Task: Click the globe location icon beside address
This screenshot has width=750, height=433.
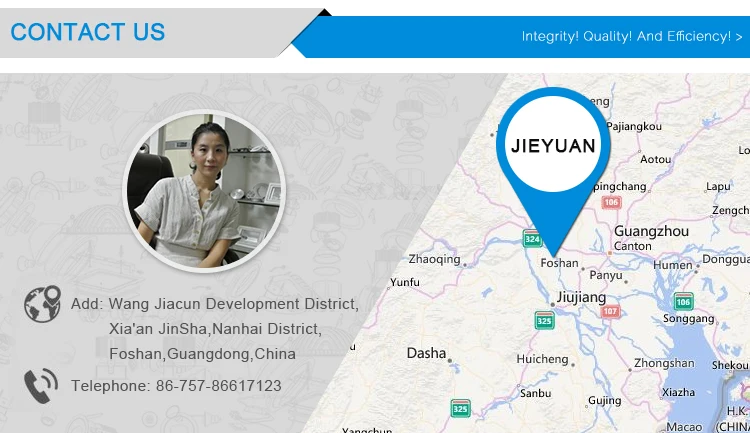Action: pos(43,304)
